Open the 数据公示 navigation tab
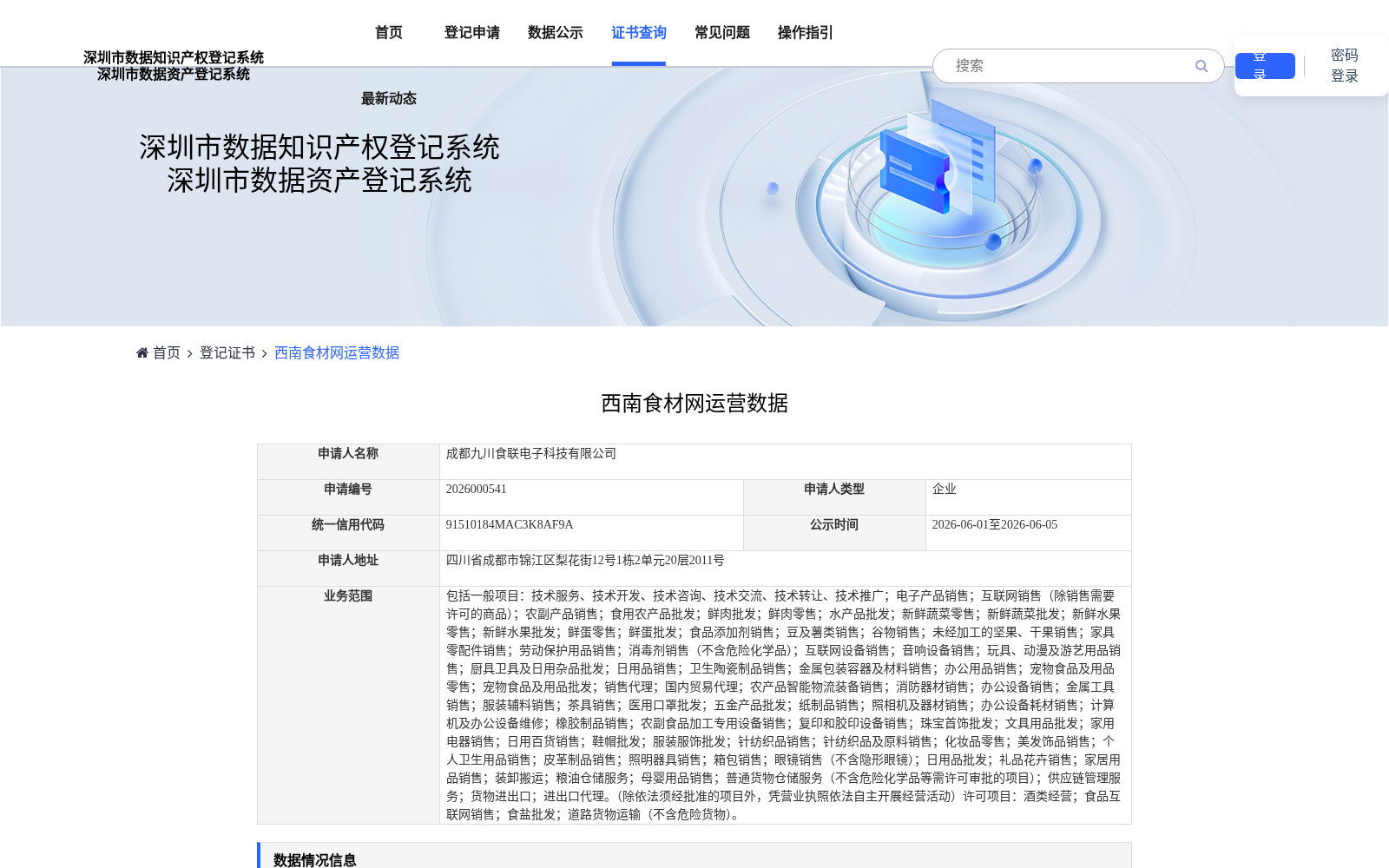Screen dimensions: 1389x868 [556, 33]
